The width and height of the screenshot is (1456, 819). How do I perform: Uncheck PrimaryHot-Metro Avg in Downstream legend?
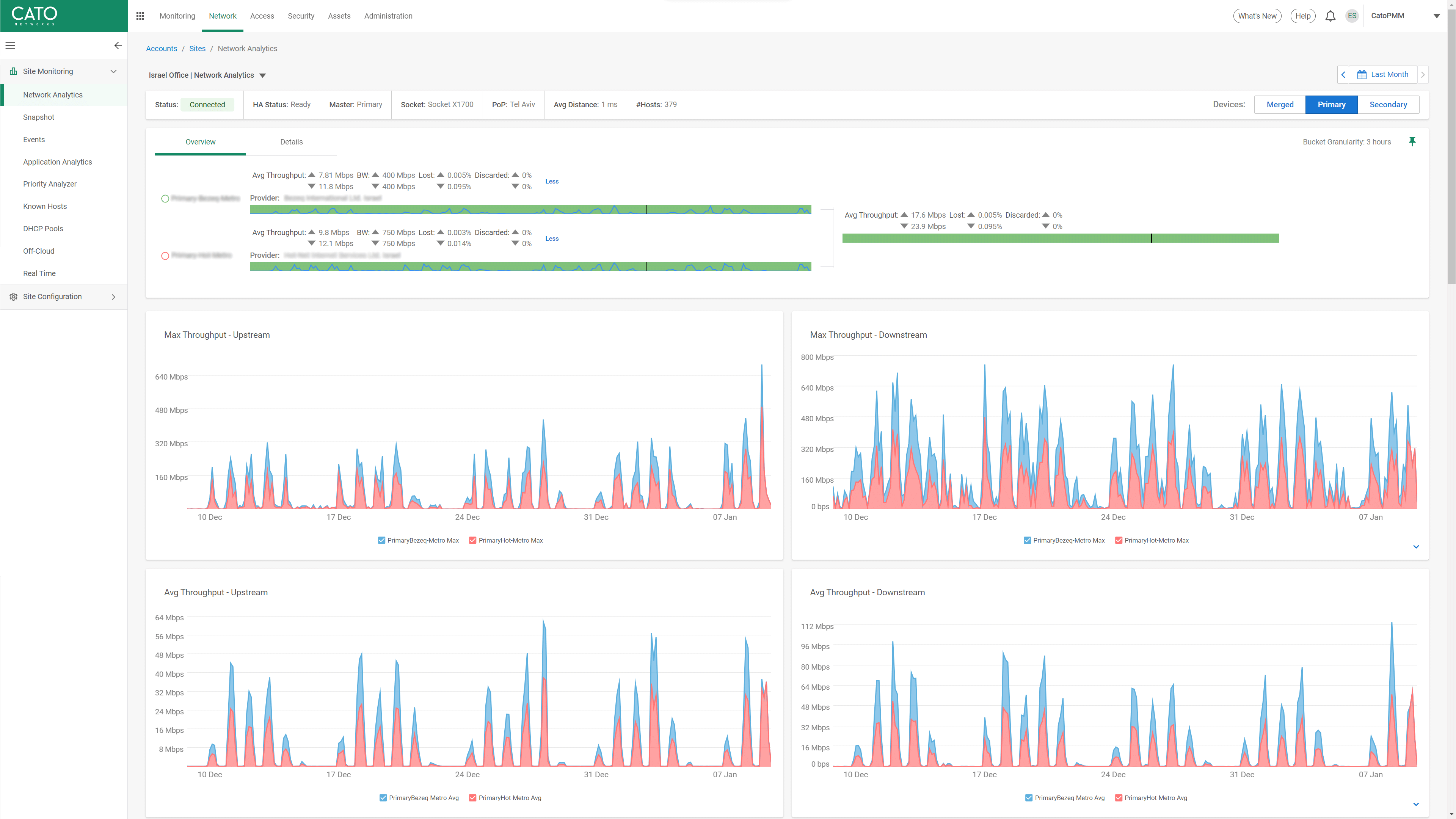(1119, 797)
